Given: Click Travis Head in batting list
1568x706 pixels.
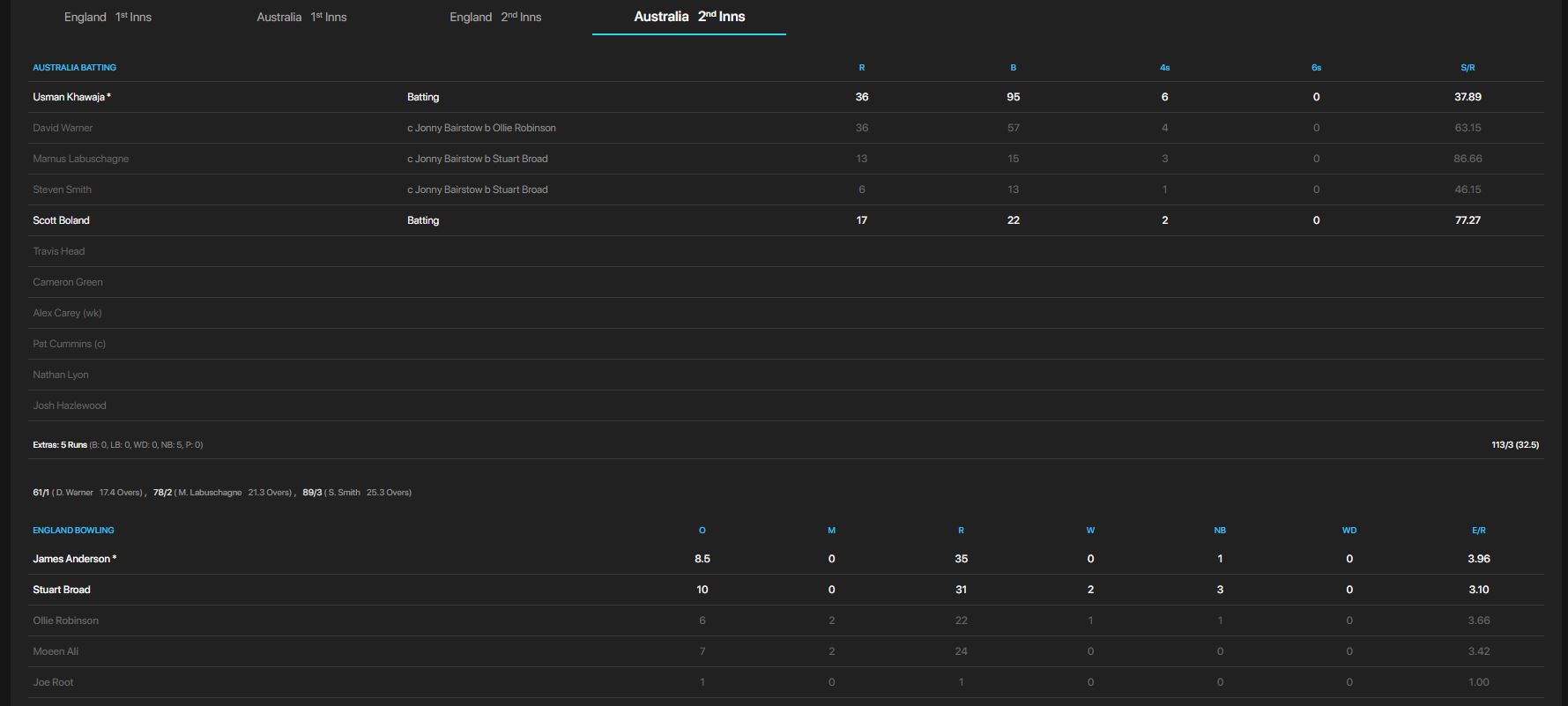Looking at the screenshot, I should click(59, 251).
